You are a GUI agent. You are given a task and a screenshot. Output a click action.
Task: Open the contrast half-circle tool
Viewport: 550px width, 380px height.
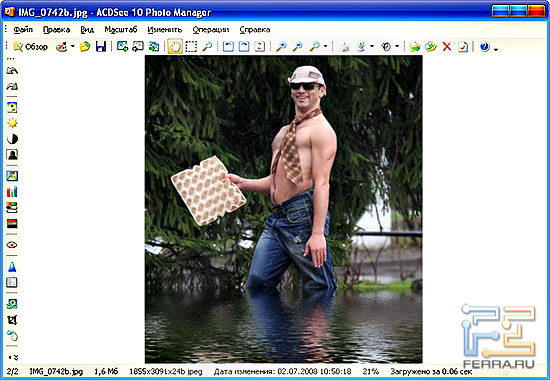12,139
